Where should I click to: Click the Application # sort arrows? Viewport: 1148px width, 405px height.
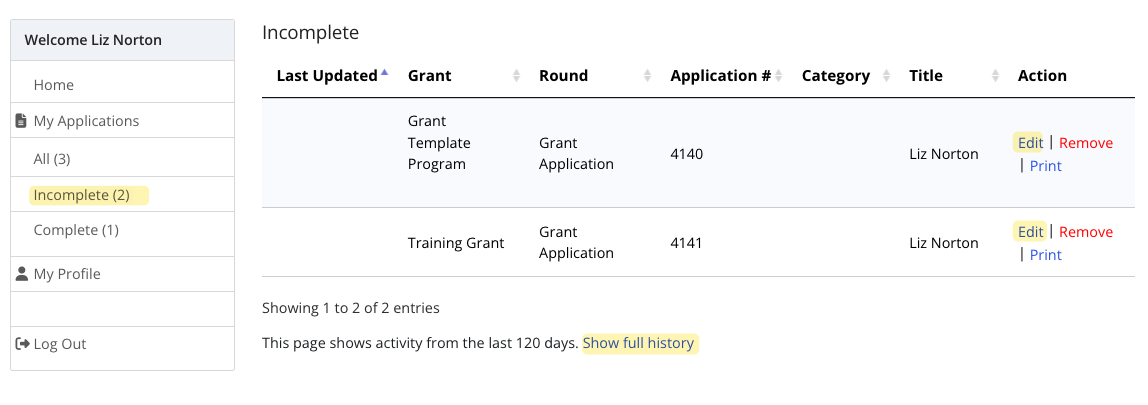click(779, 76)
